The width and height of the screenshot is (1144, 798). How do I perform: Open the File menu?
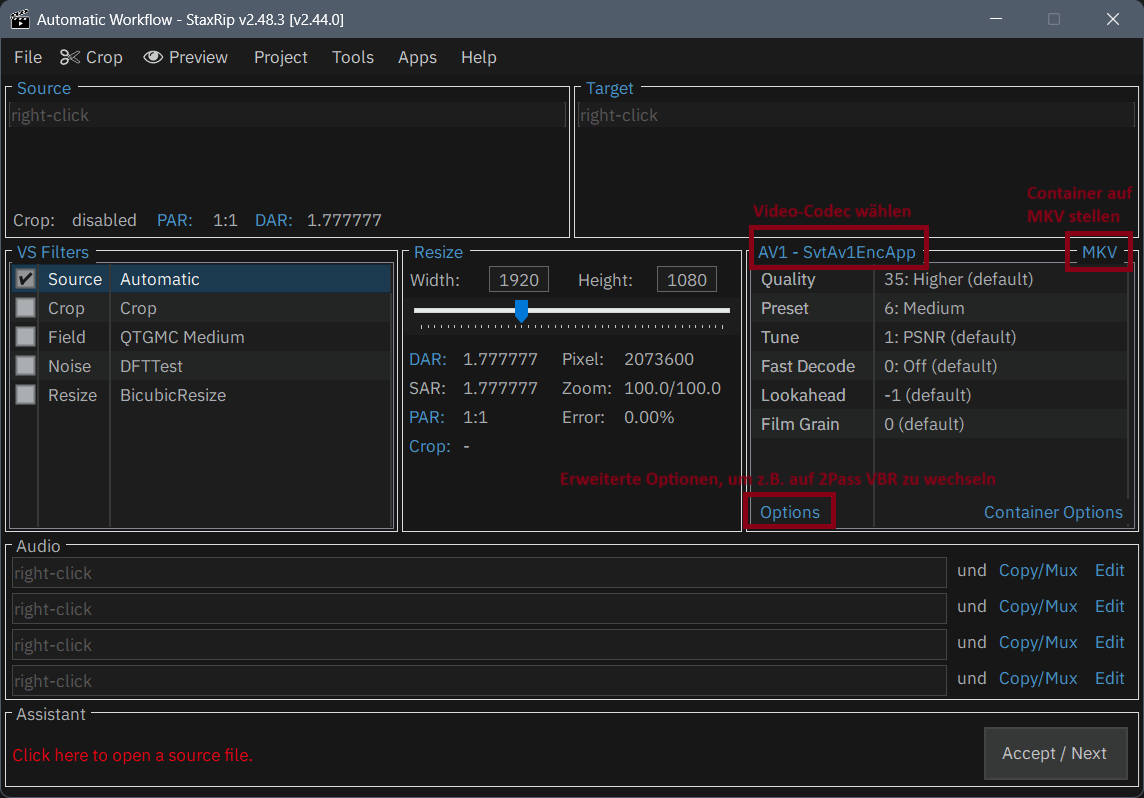point(28,57)
